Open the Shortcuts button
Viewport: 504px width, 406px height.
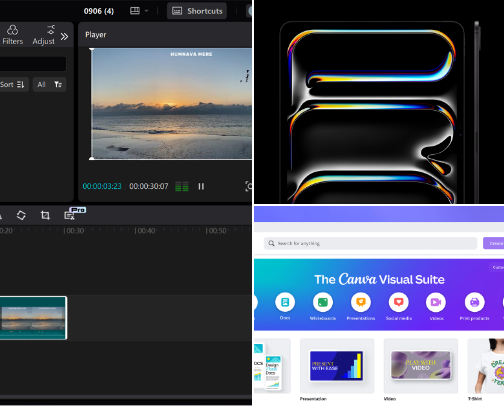[197, 11]
